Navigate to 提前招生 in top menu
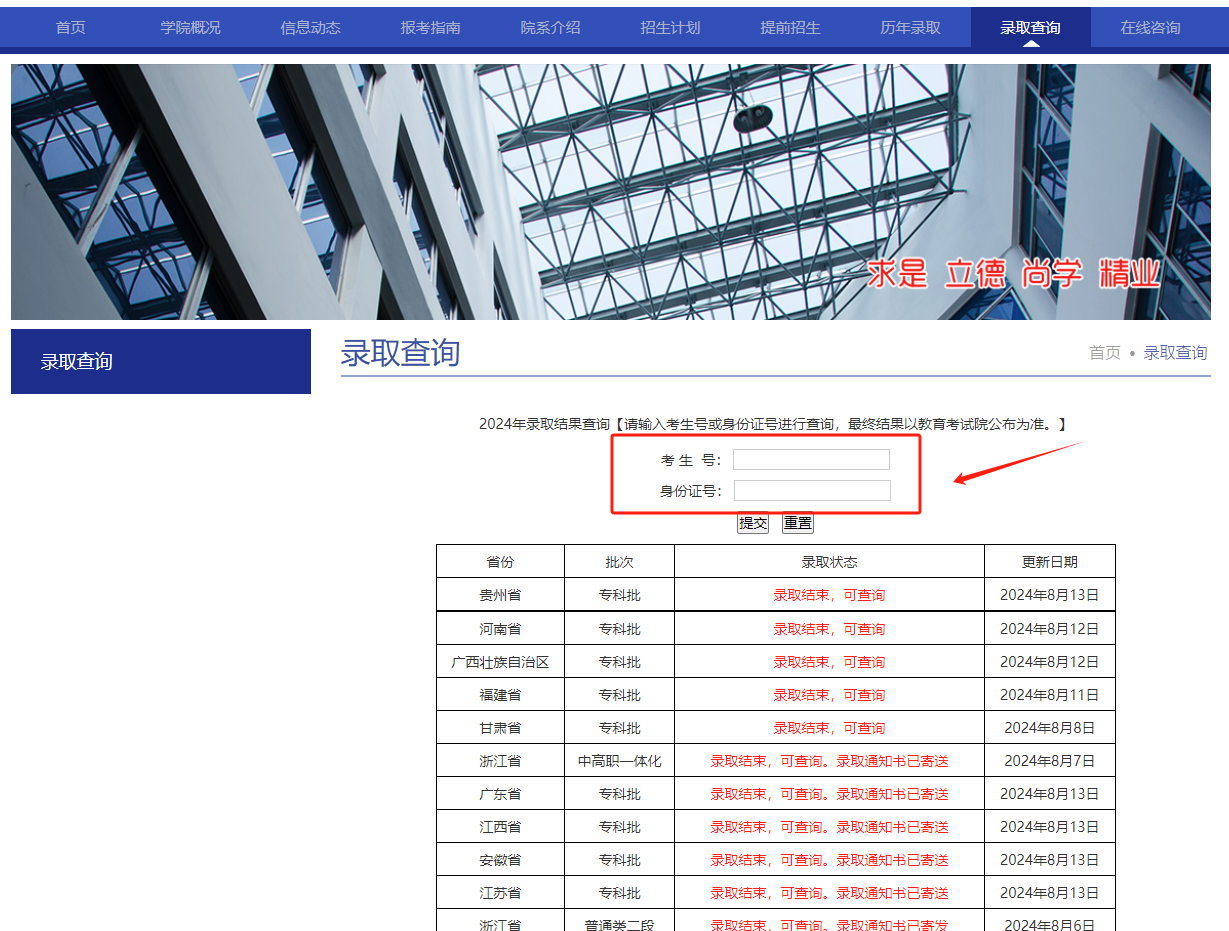This screenshot has height=931, width=1229. [790, 28]
